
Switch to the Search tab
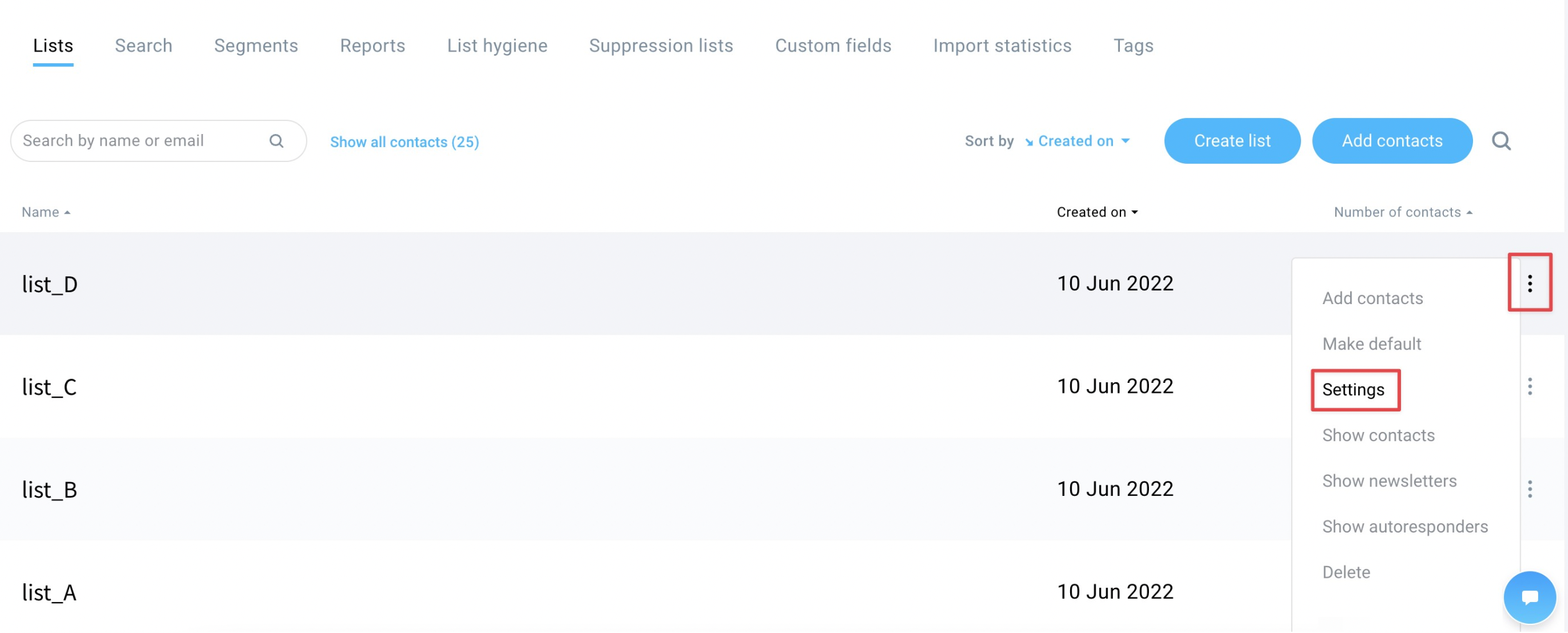click(x=143, y=45)
